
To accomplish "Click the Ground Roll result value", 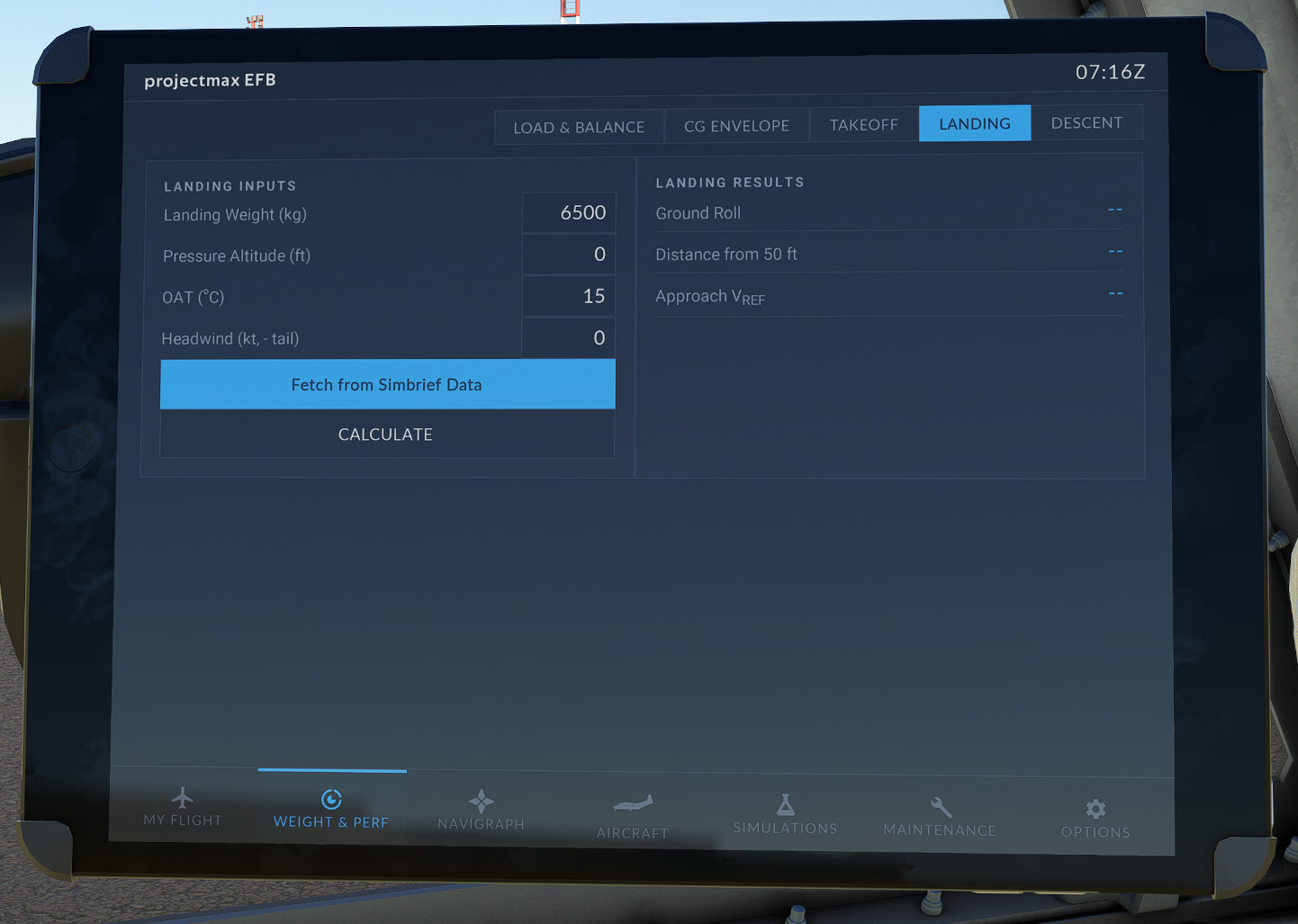I will tap(1115, 210).
